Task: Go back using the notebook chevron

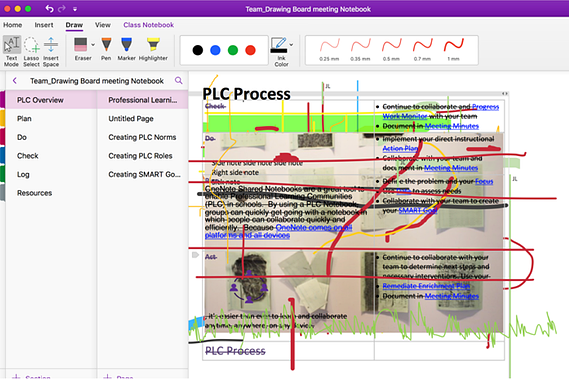Action: pos(15,81)
